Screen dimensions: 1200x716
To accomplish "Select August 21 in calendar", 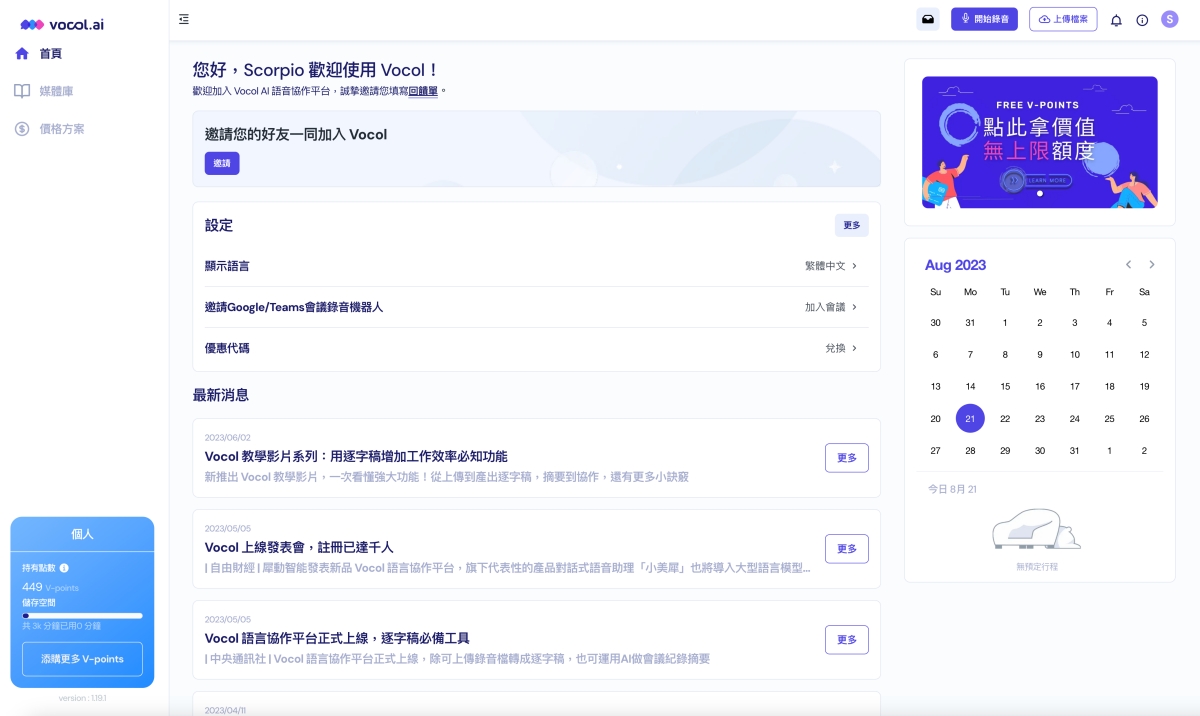I will point(970,419).
